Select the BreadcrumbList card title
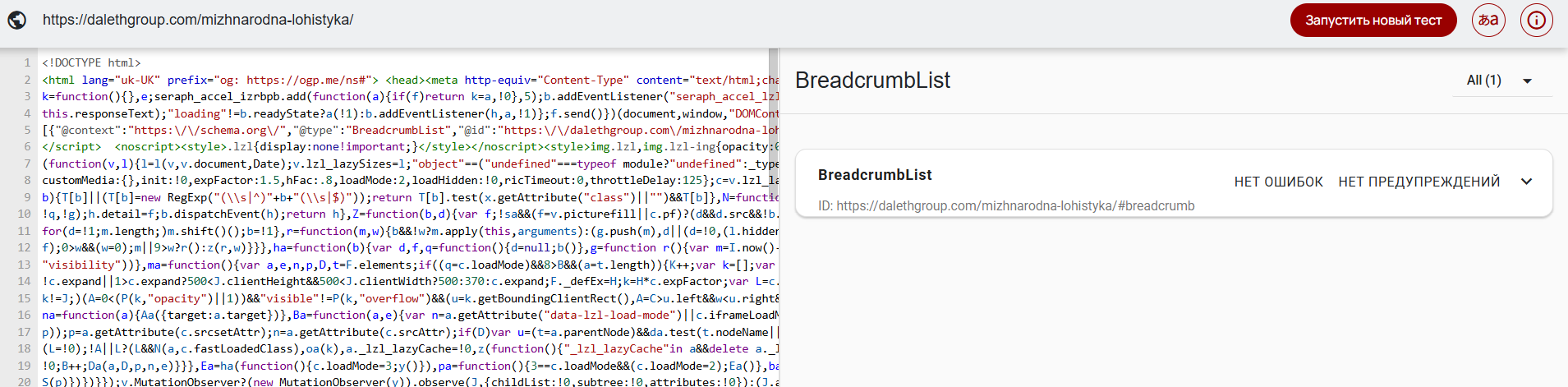This screenshot has height=387, width=1568. tap(875, 175)
